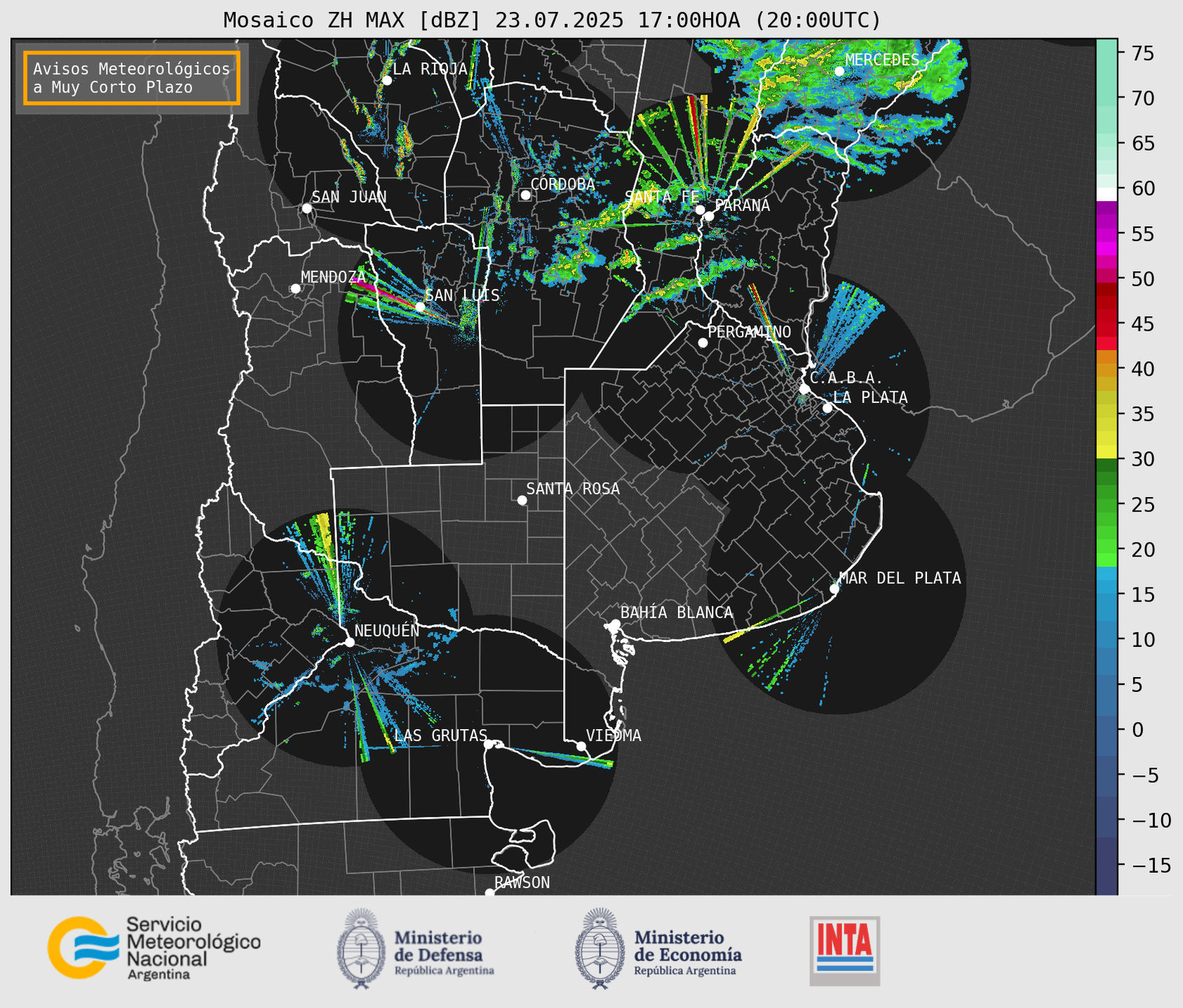Image resolution: width=1183 pixels, height=1008 pixels.
Task: Click the colorbar tick label 0
Action: [x=1137, y=730]
